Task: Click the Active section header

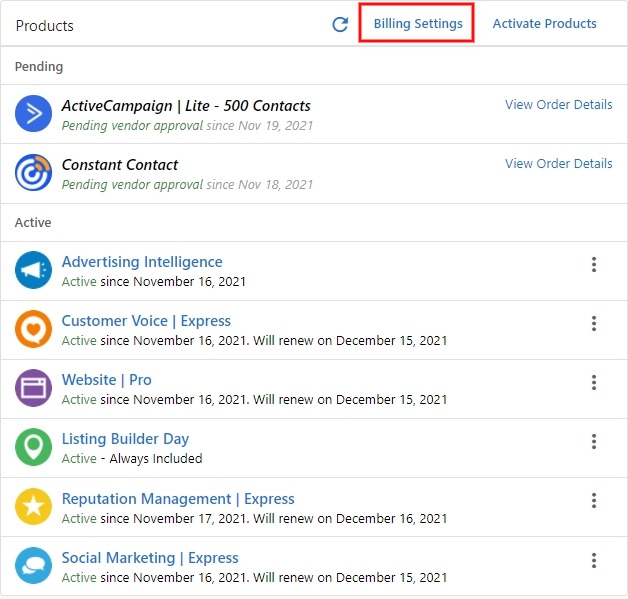Action: [33, 223]
